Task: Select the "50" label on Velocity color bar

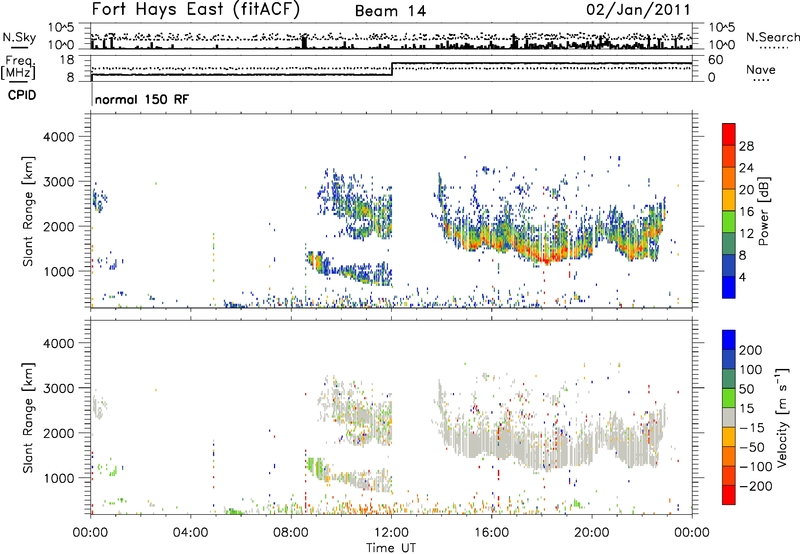Action: (x=746, y=389)
